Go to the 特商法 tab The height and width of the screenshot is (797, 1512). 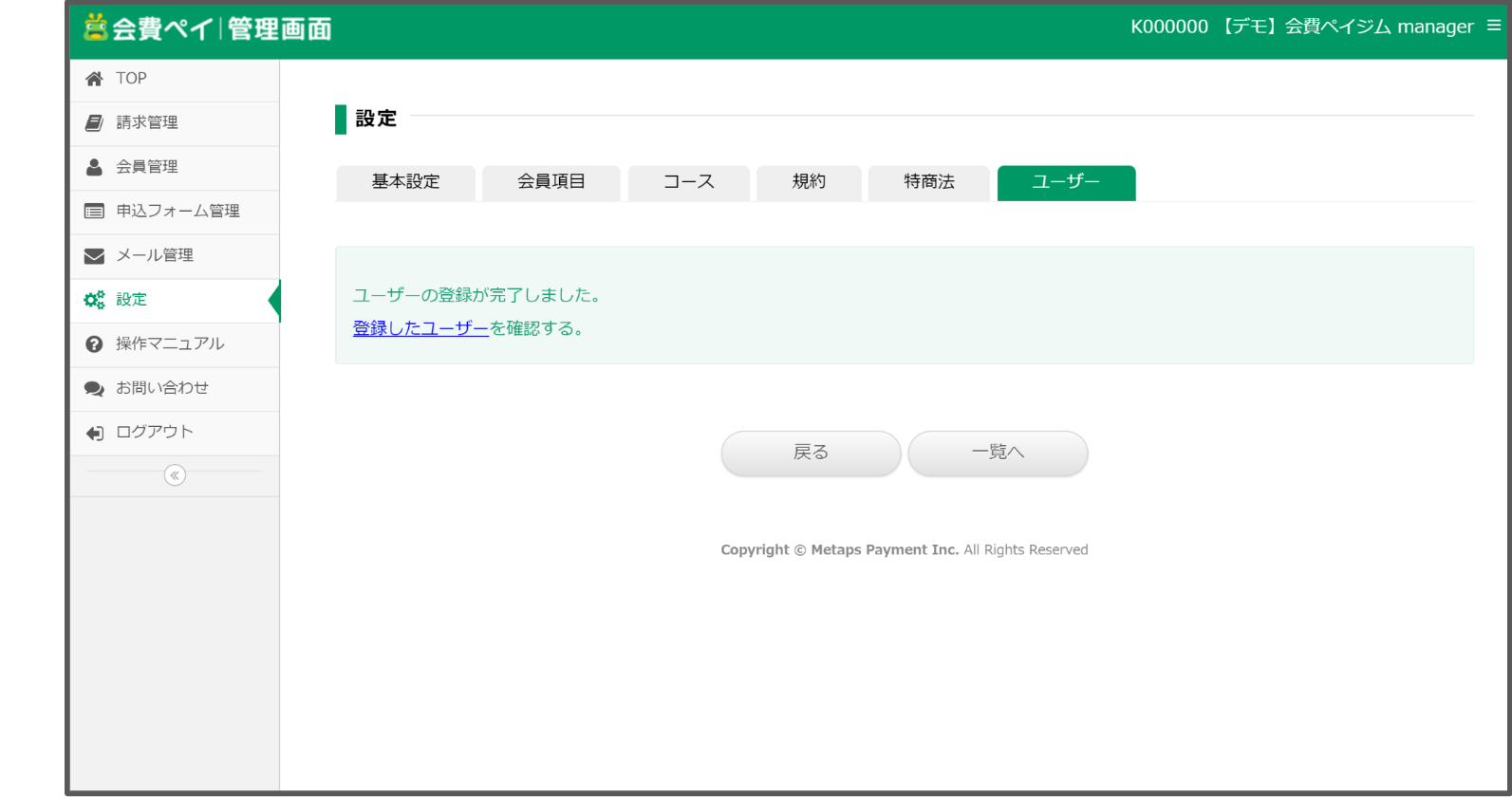(x=929, y=182)
